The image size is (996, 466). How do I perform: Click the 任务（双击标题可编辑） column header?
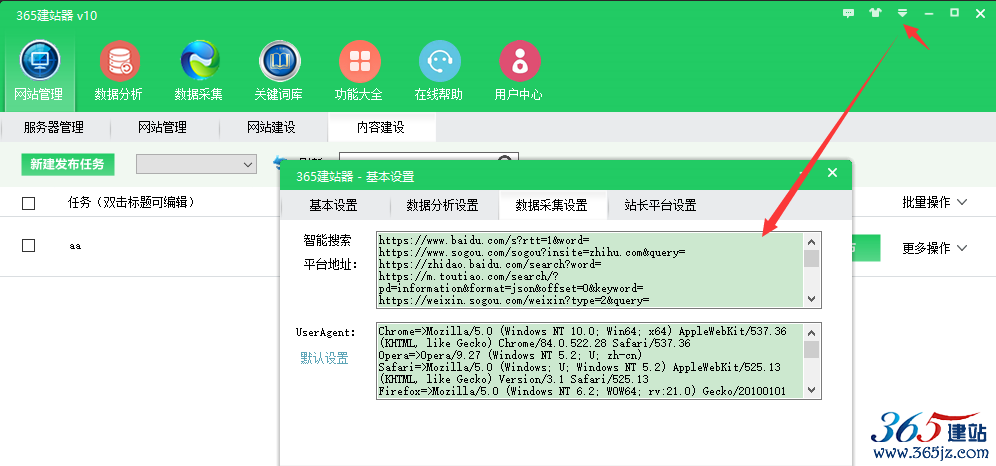pos(131,203)
